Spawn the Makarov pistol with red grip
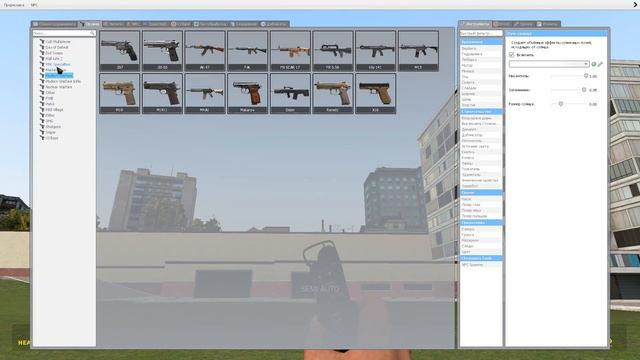The width and height of the screenshot is (640, 360). coord(247,93)
